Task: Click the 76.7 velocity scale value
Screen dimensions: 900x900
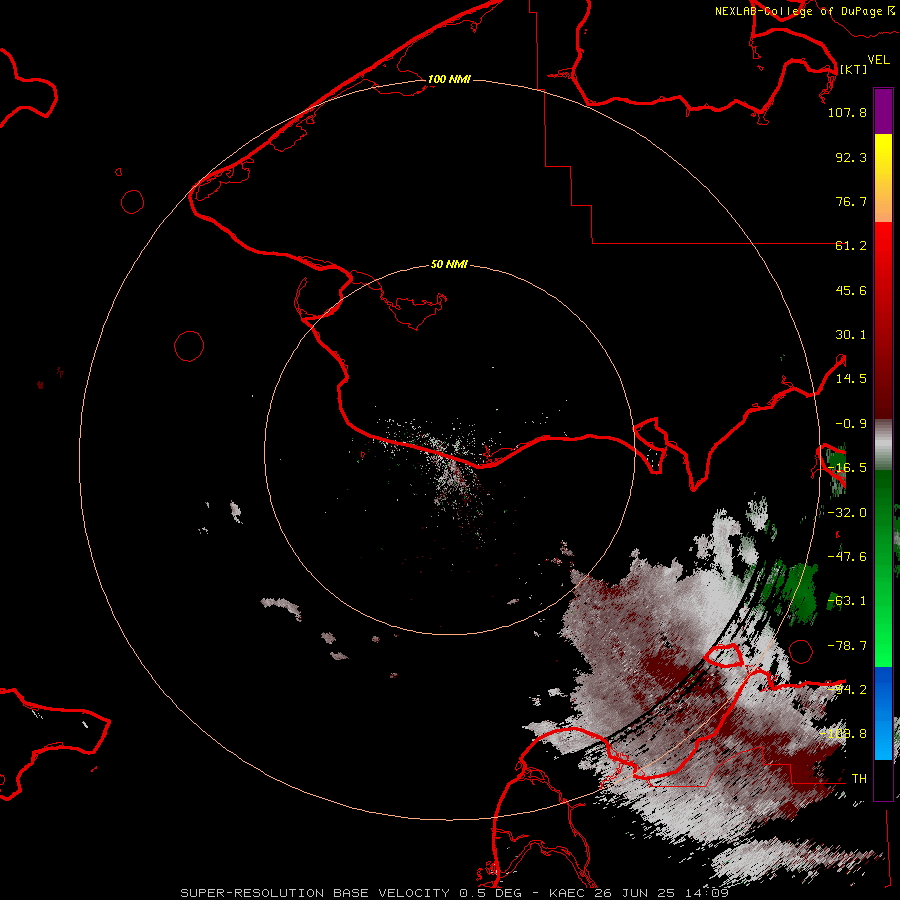Action: point(851,201)
